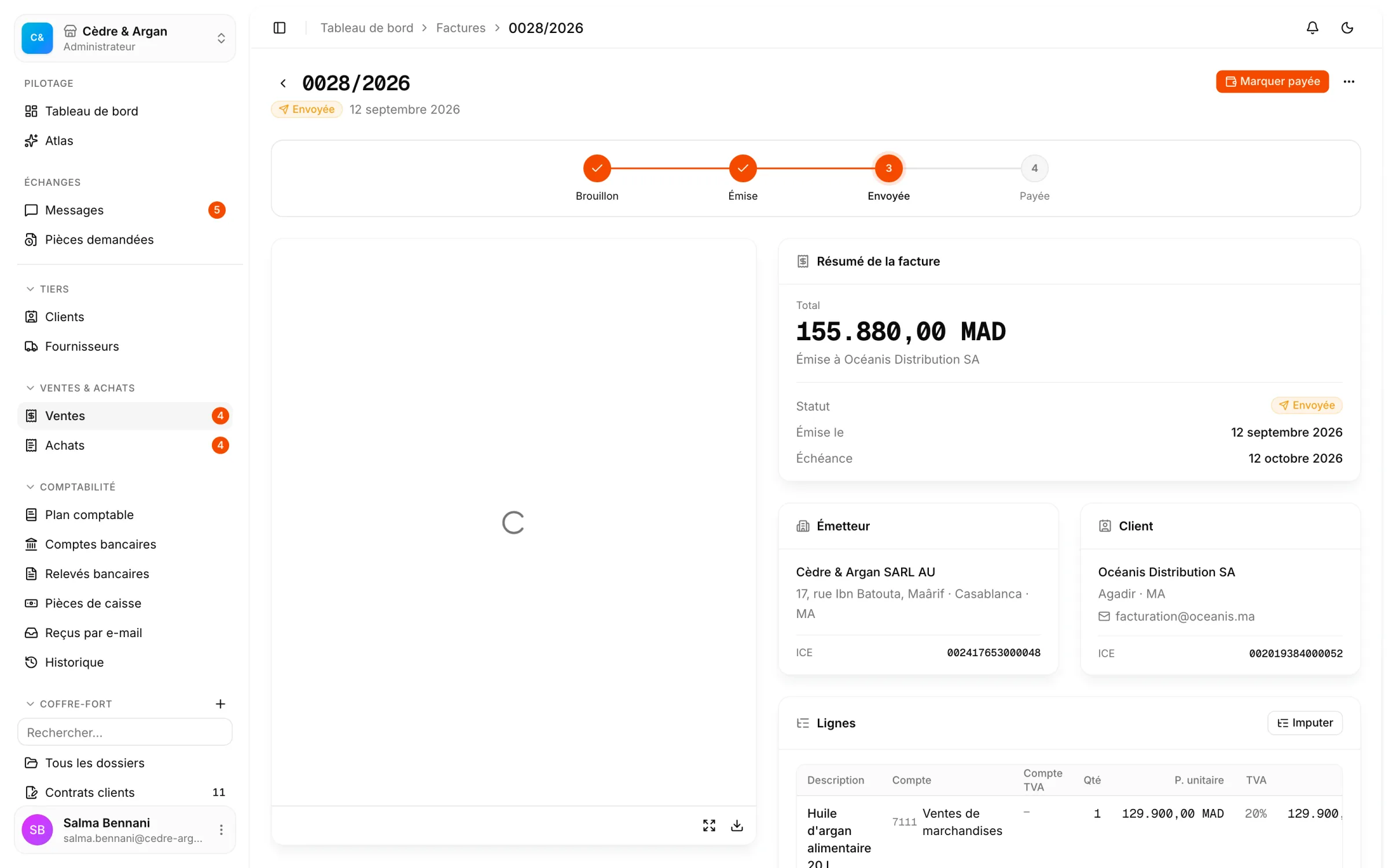Click the facturation@oceanis.ma email
Image resolution: width=1389 pixels, height=868 pixels.
pos(1184,617)
